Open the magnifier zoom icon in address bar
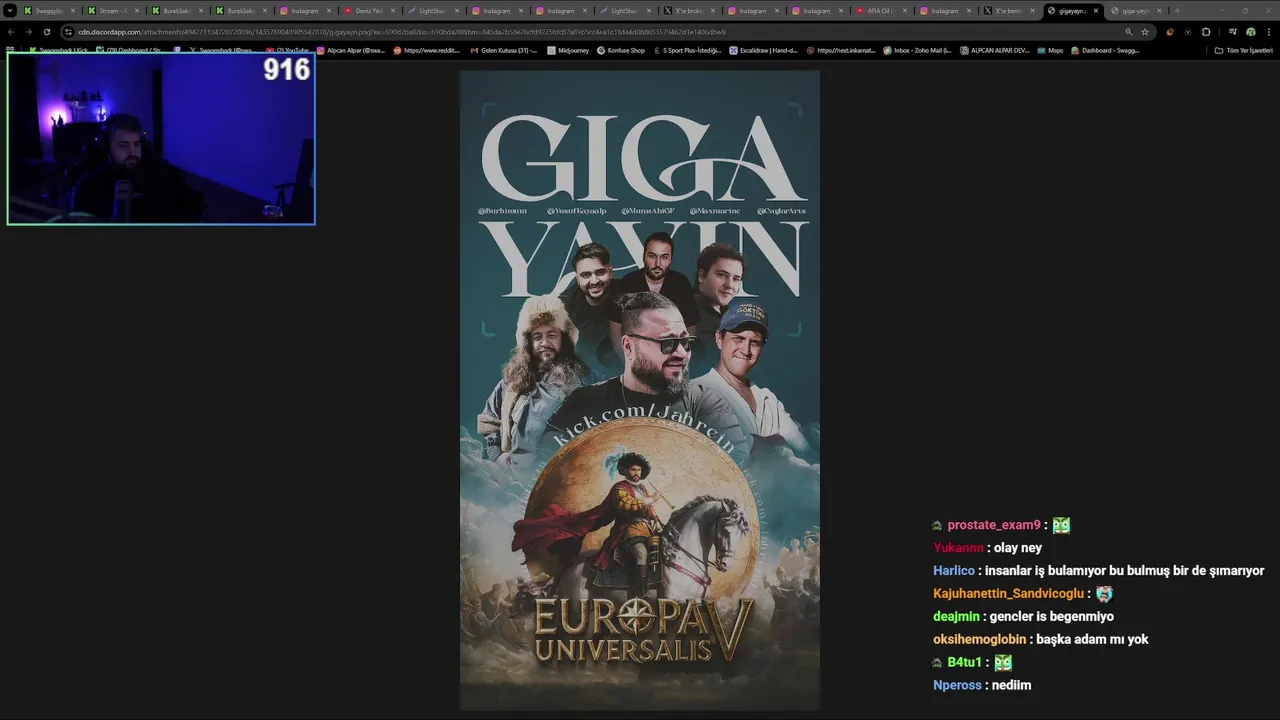Screen dimensions: 1280x720 (1129, 32)
